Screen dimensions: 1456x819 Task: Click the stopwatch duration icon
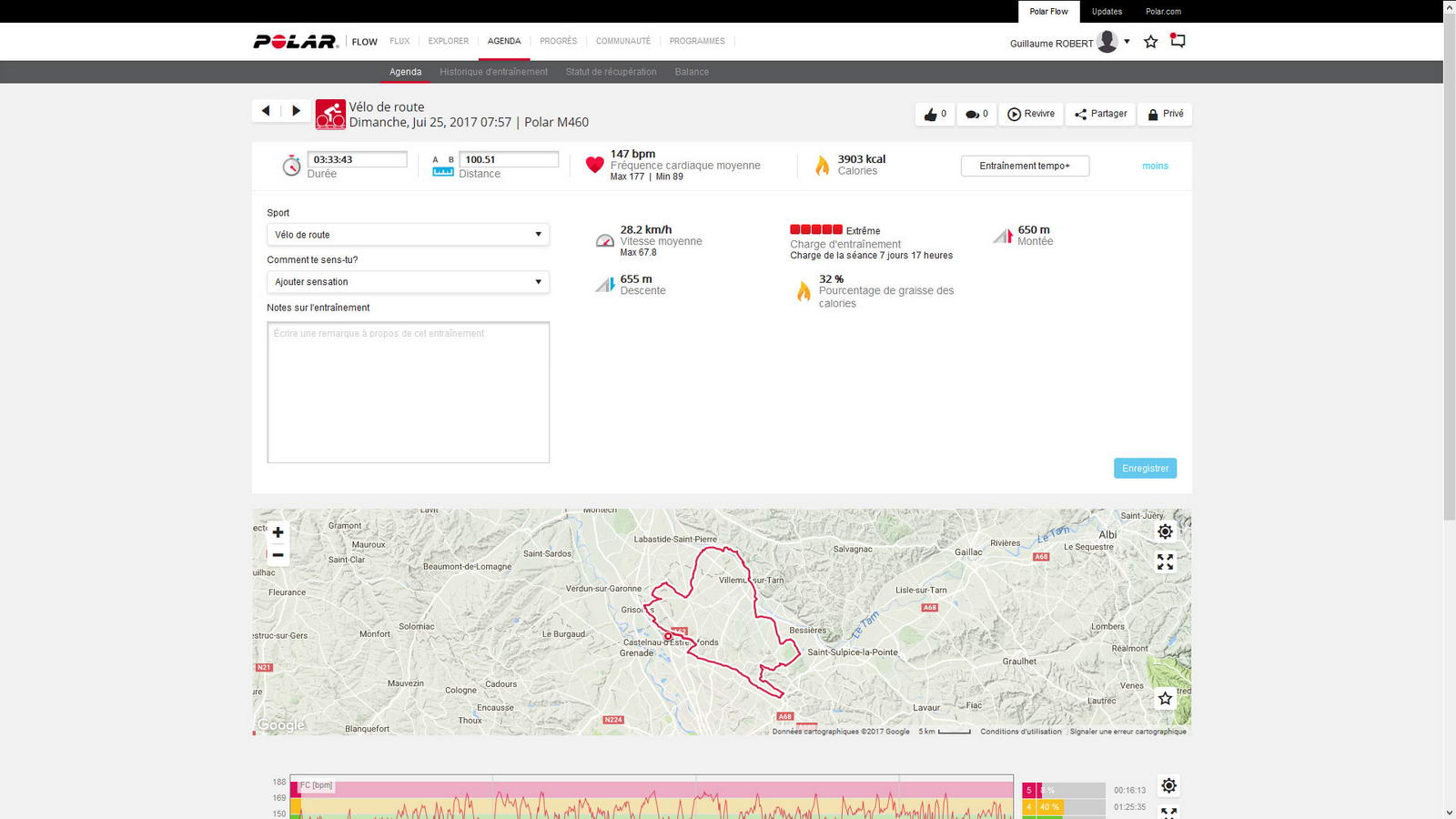tap(291, 166)
